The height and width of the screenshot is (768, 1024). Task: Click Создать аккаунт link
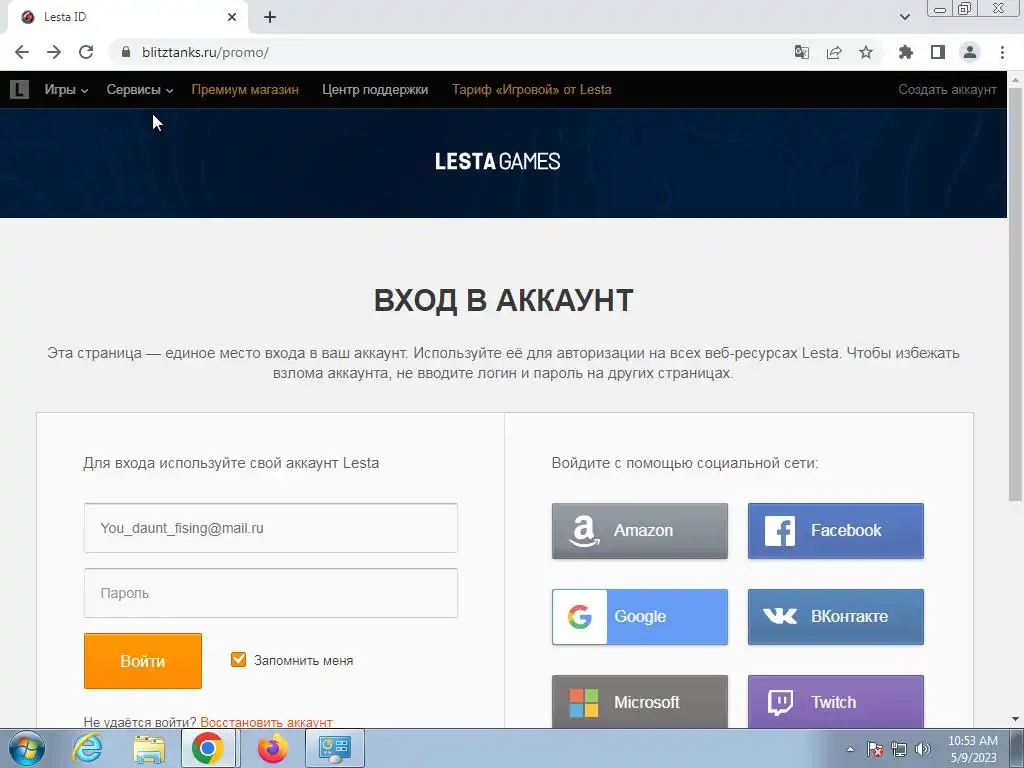click(948, 89)
